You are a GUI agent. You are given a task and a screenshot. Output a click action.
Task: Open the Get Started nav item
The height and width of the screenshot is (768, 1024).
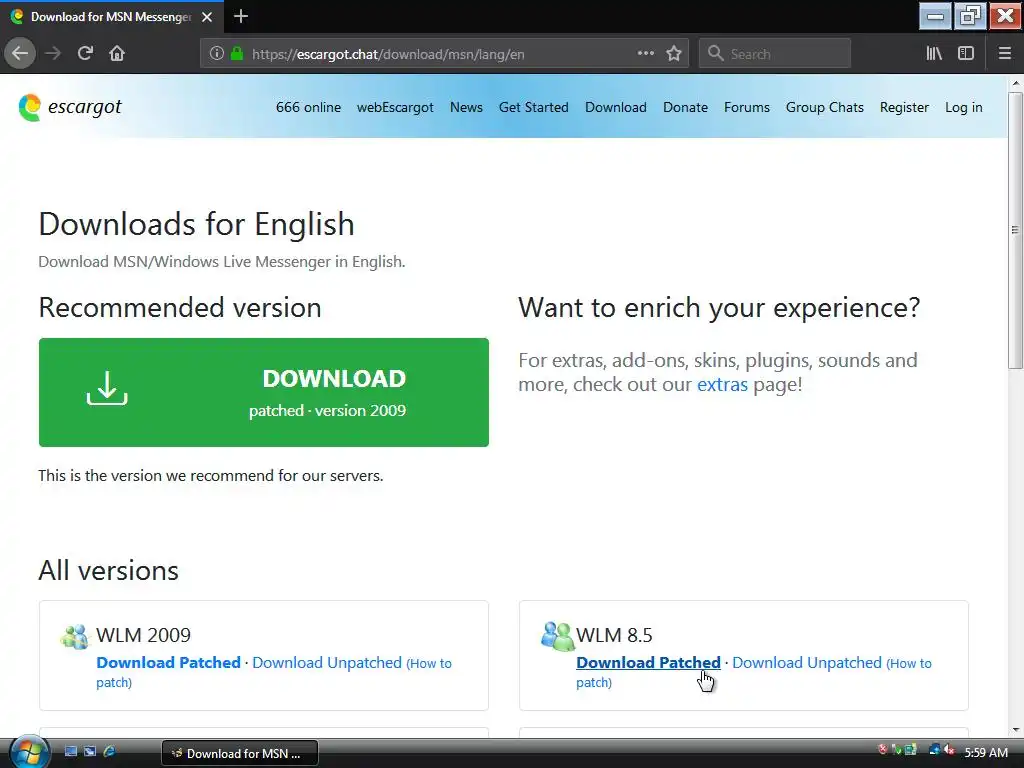pyautogui.click(x=534, y=107)
